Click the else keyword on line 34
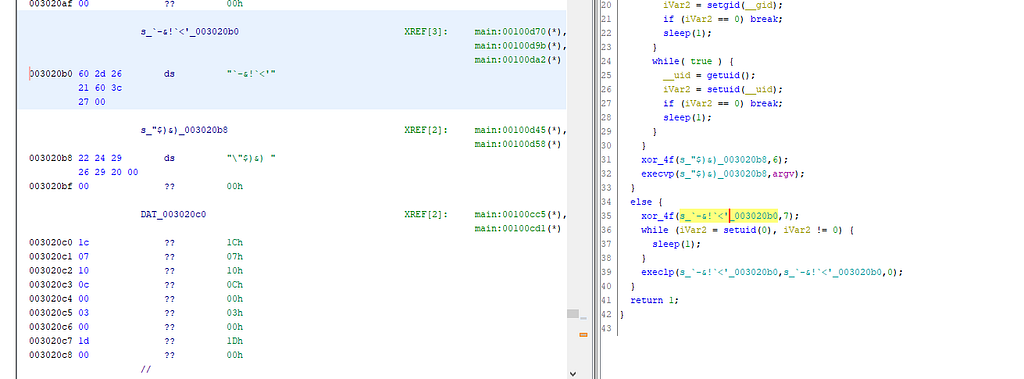 pos(641,202)
